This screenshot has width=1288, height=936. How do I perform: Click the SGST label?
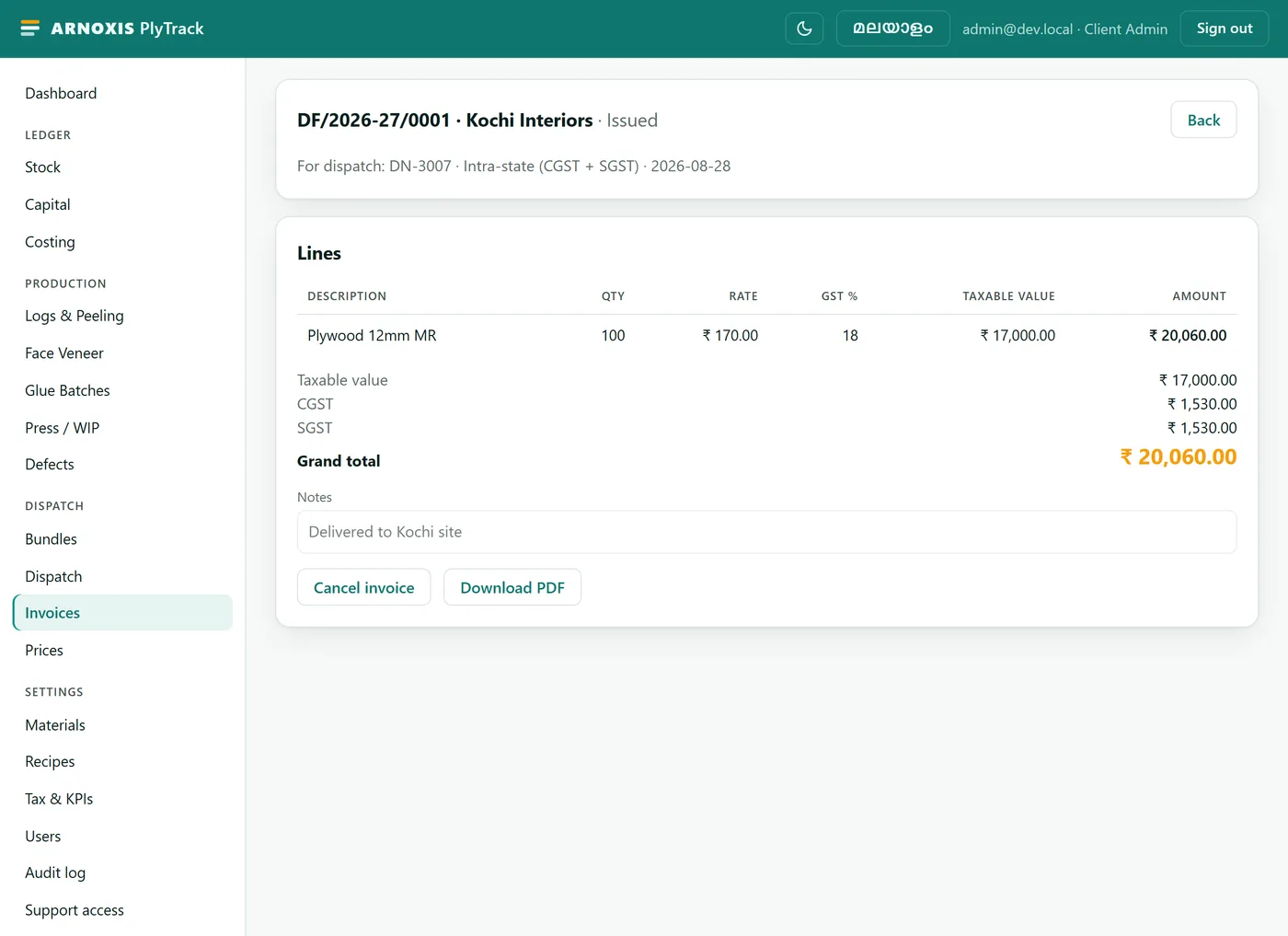coord(315,428)
